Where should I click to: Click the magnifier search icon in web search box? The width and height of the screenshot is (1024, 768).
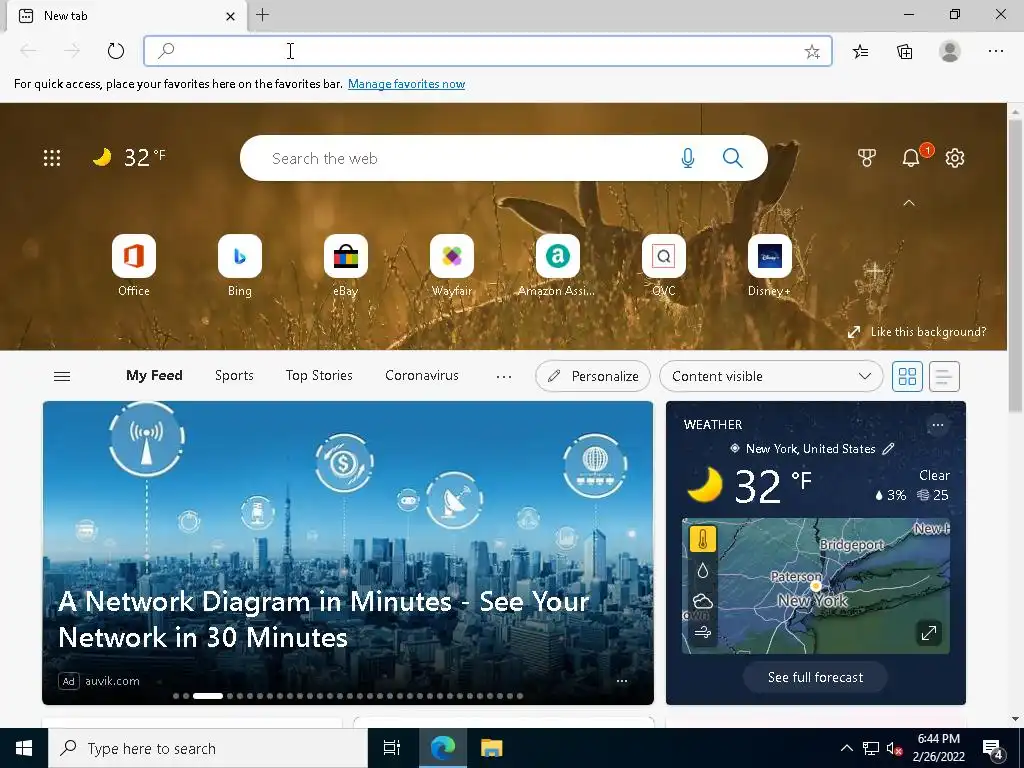click(732, 158)
